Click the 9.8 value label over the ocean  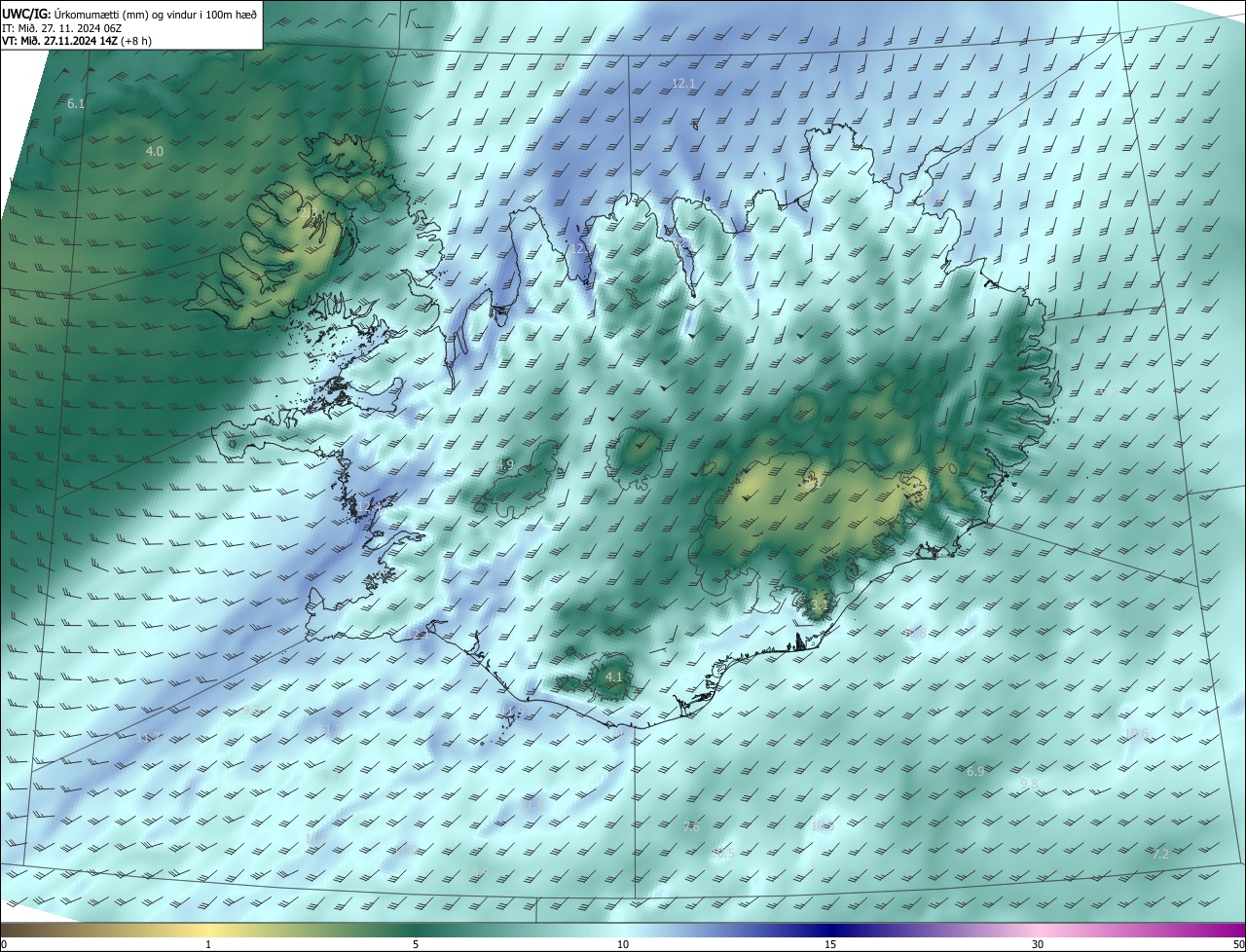coord(1029,784)
